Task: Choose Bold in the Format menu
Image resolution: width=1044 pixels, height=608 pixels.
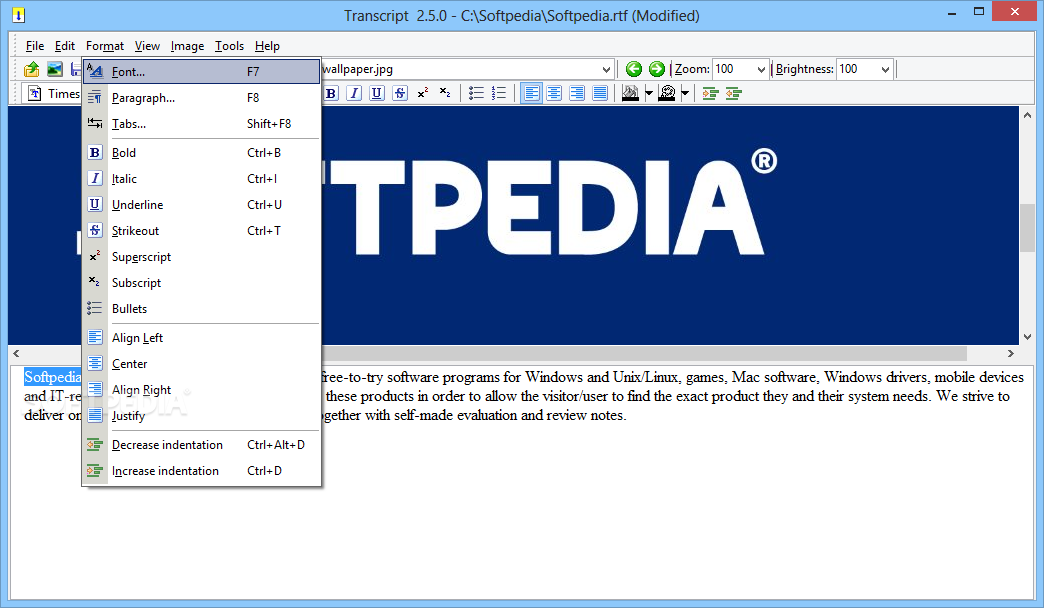Action: pyautogui.click(x=202, y=152)
